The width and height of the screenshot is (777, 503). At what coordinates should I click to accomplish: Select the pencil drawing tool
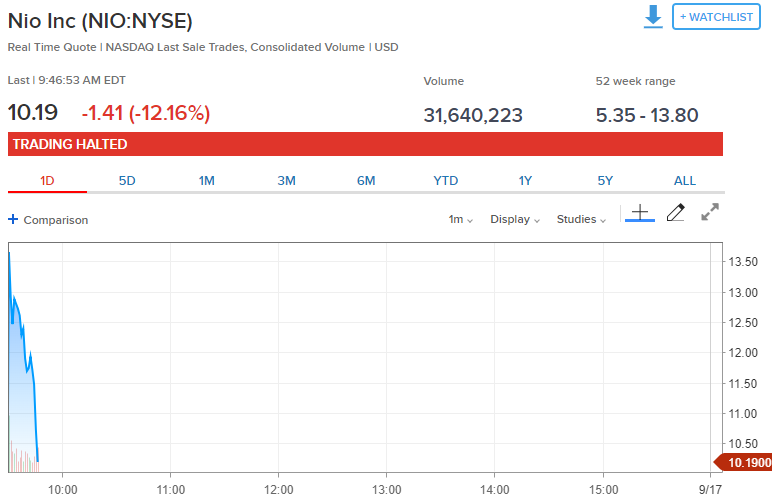675,213
